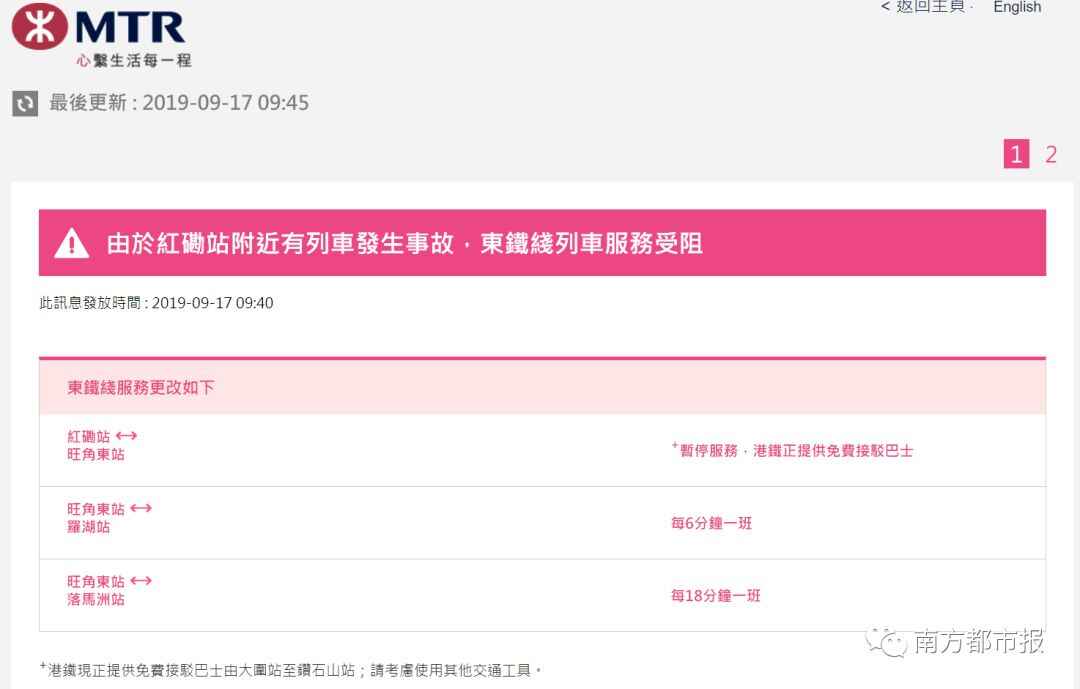Viewport: 1080px width, 689px height.
Task: Click the refresh icon beside 最後更新
Action: 25,103
